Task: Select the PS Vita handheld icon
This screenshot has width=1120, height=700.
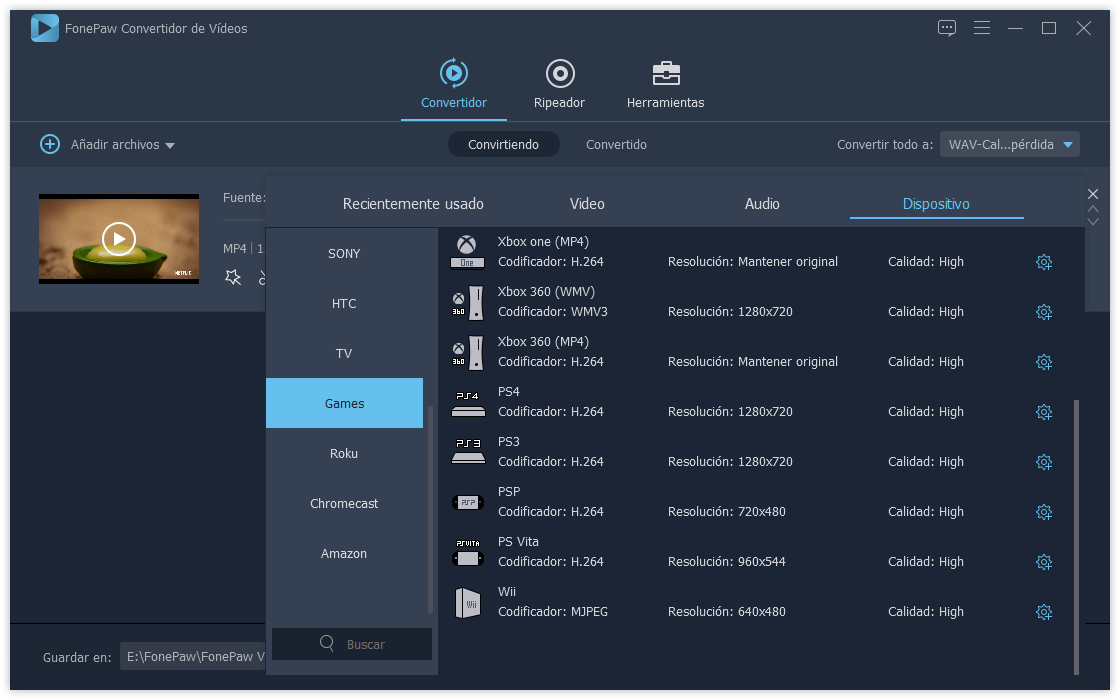Action: pos(468,554)
